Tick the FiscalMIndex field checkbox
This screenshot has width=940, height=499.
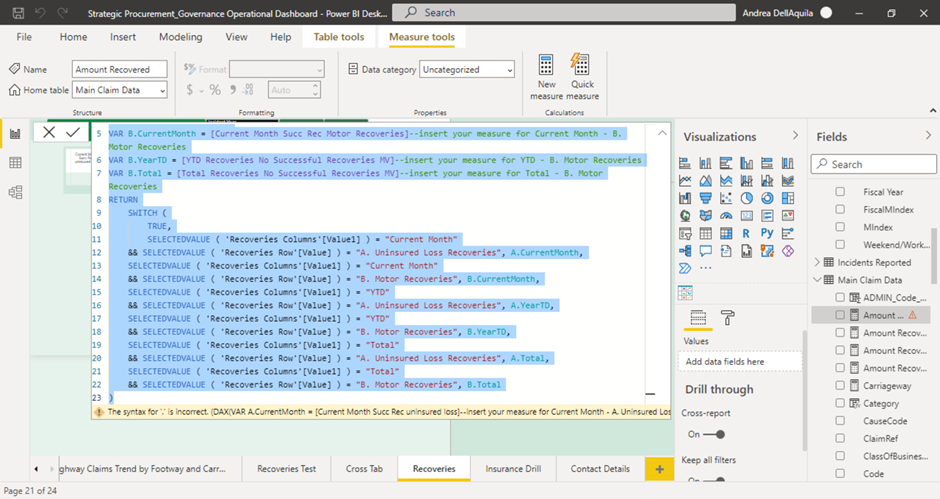pyautogui.click(x=840, y=209)
